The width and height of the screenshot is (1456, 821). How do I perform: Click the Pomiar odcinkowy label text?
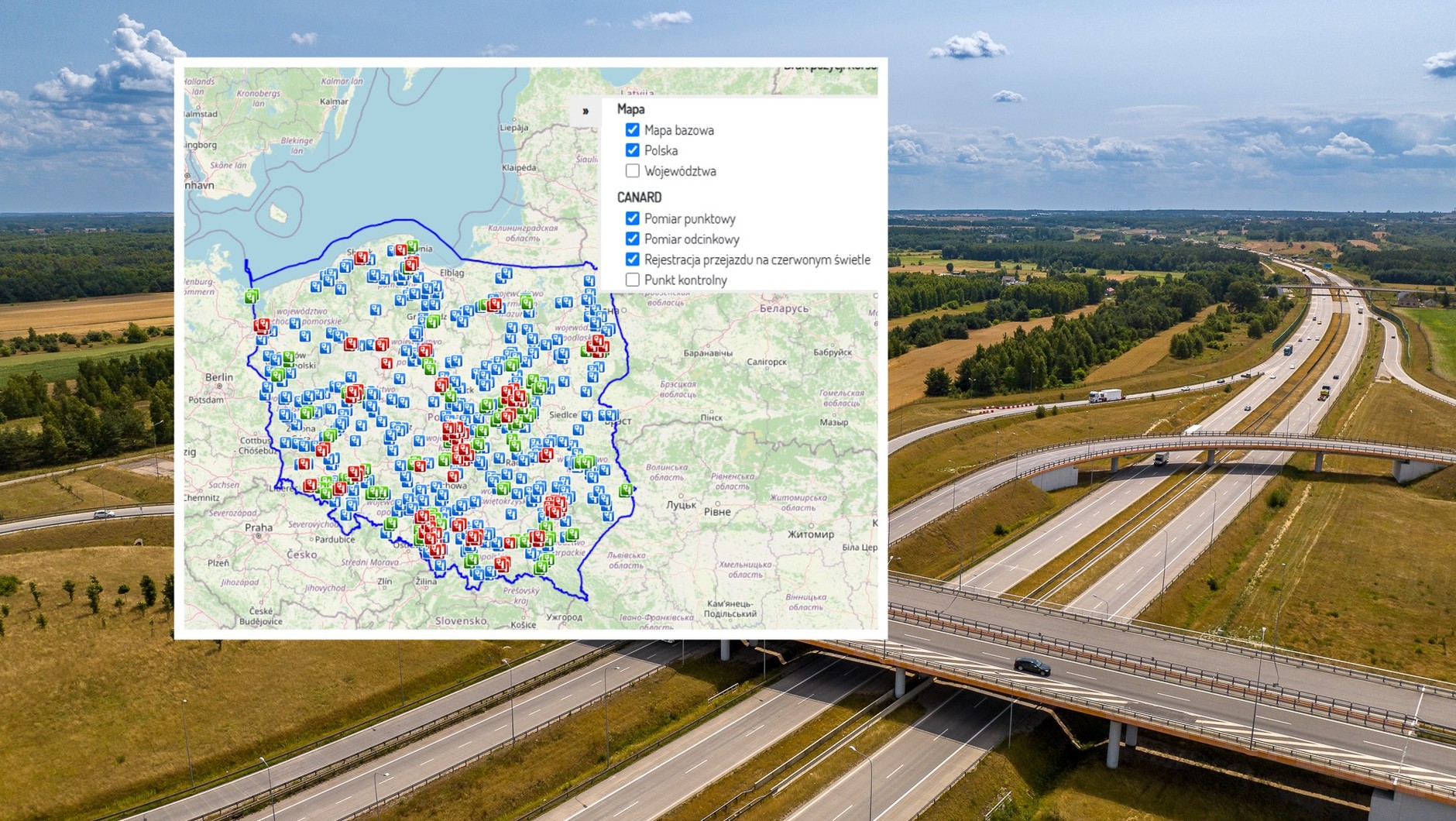coord(691,239)
